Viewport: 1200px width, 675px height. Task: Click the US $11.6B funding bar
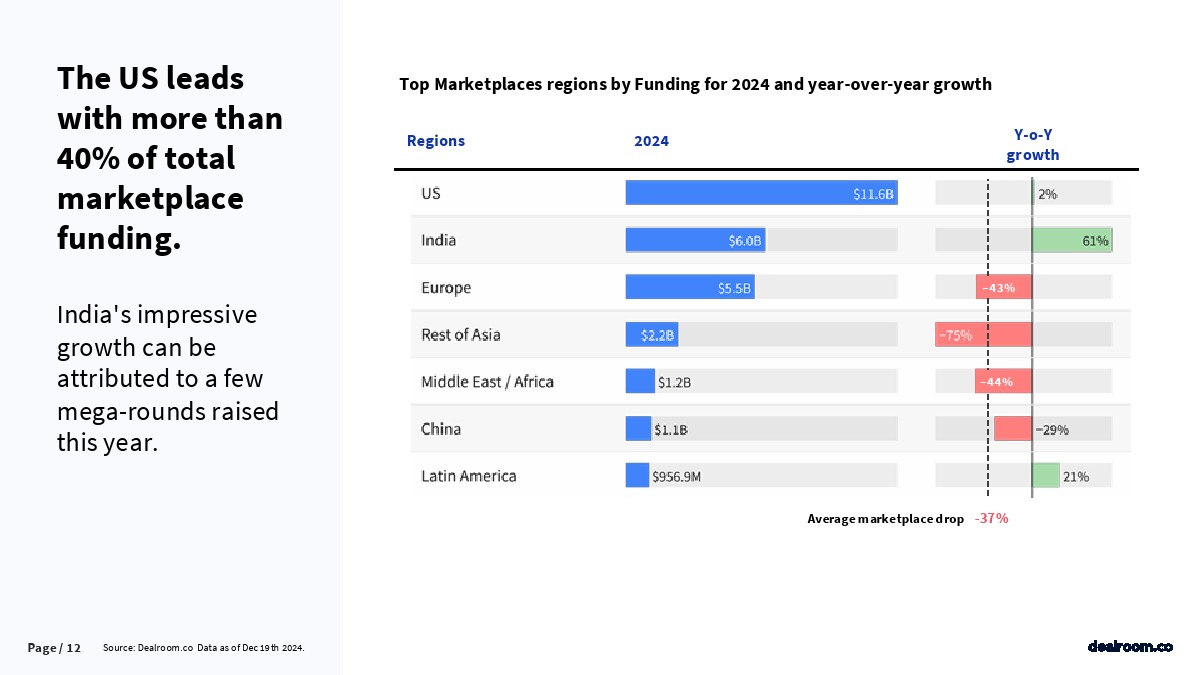coord(761,193)
